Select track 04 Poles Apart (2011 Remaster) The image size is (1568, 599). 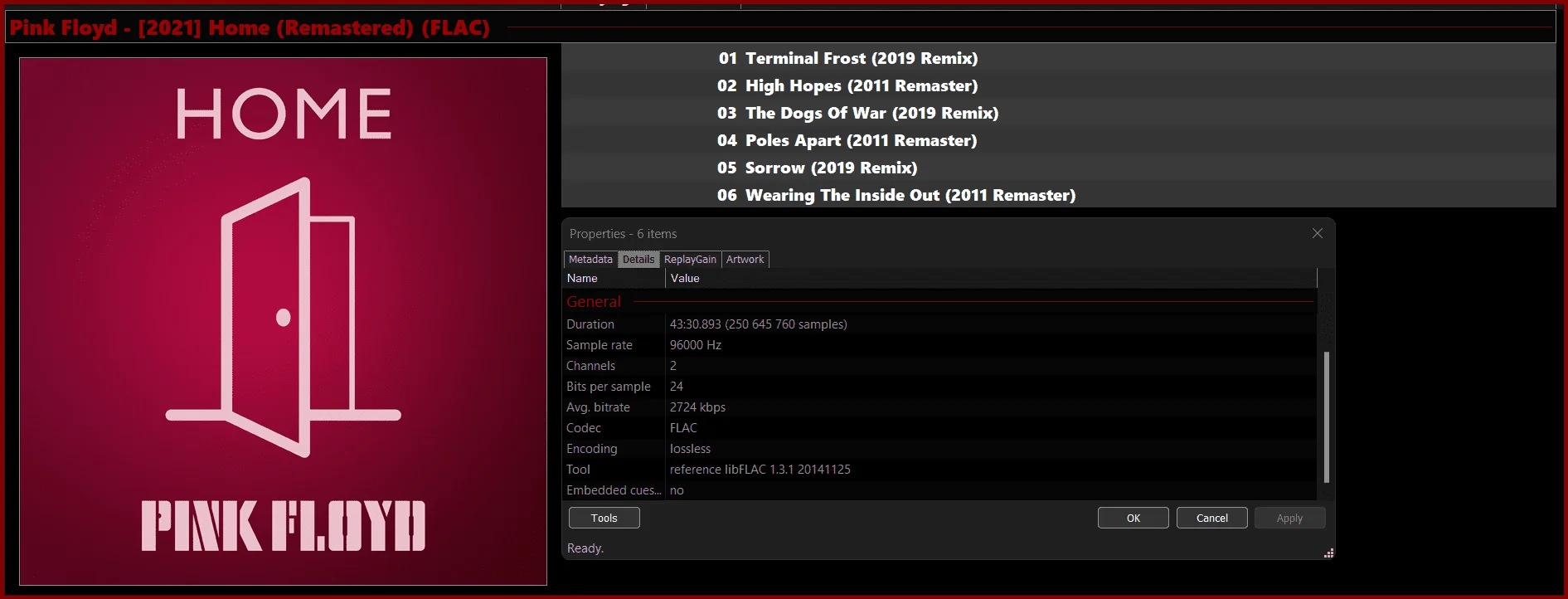coord(1058,140)
